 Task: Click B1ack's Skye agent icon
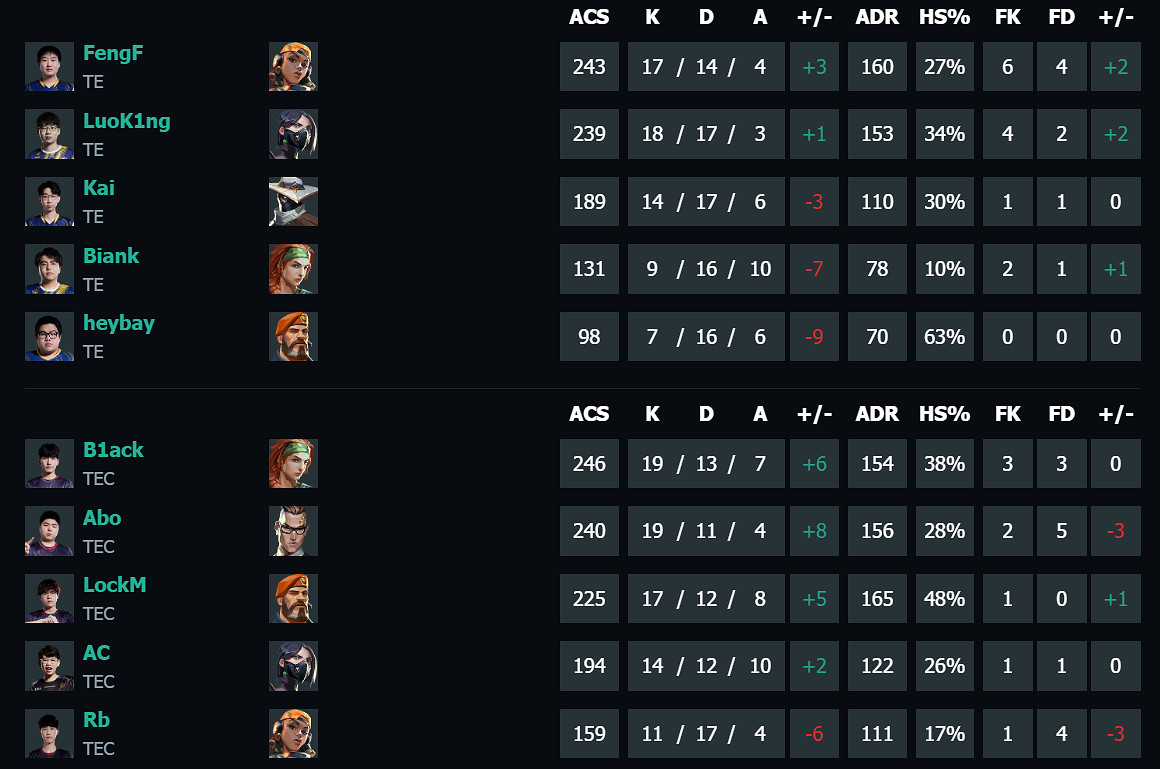[x=293, y=464]
